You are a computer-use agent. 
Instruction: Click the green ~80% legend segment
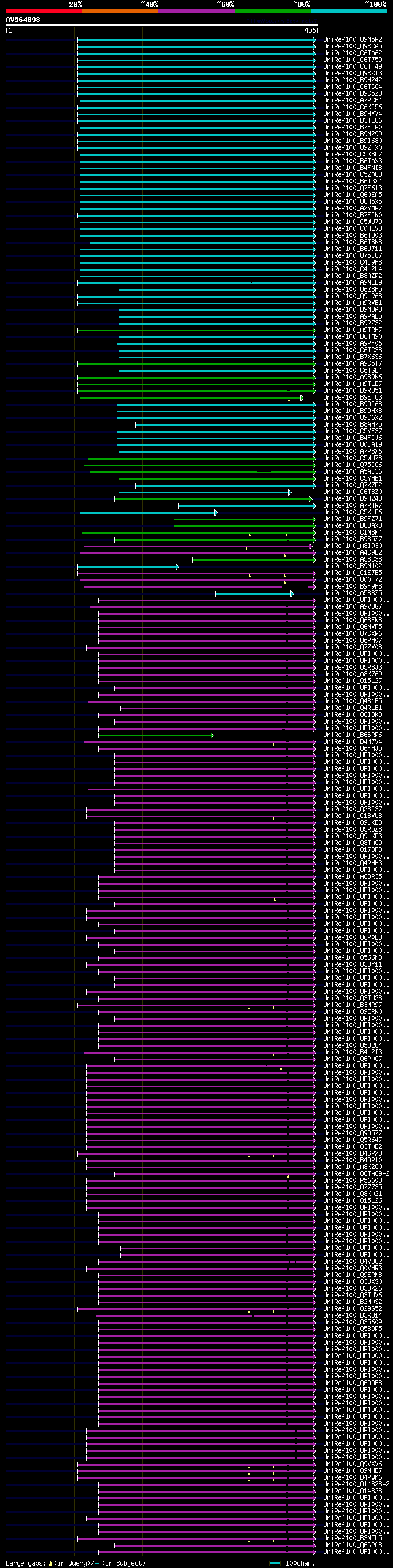[272, 11]
